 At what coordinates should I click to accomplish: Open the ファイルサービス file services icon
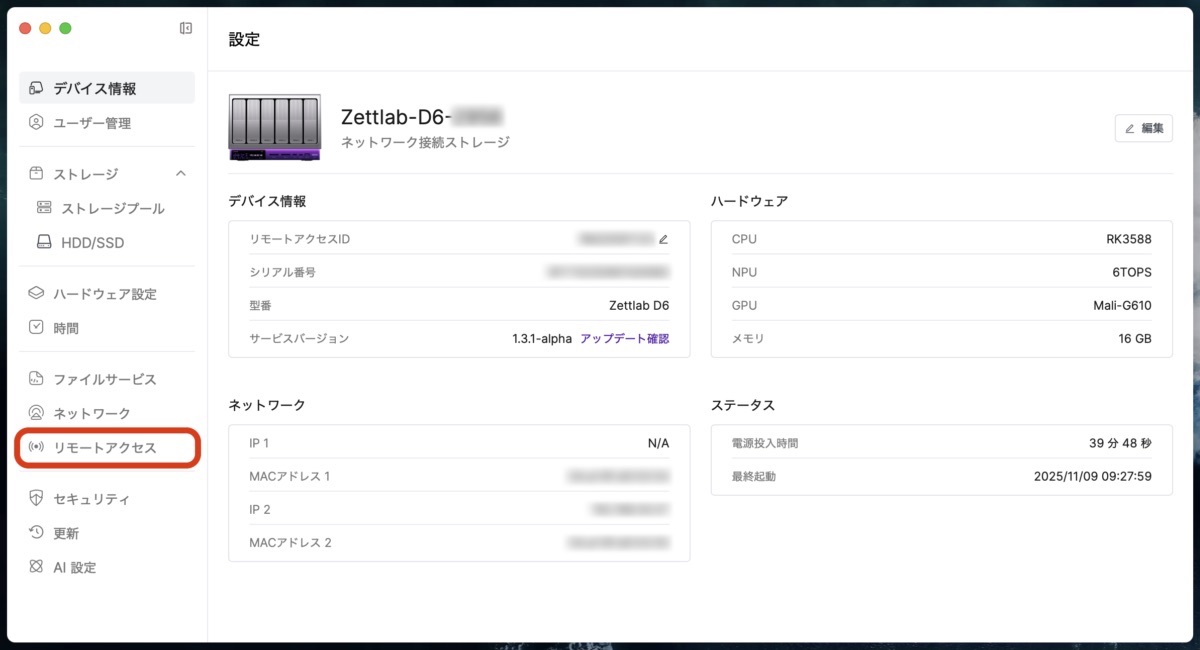click(34, 379)
